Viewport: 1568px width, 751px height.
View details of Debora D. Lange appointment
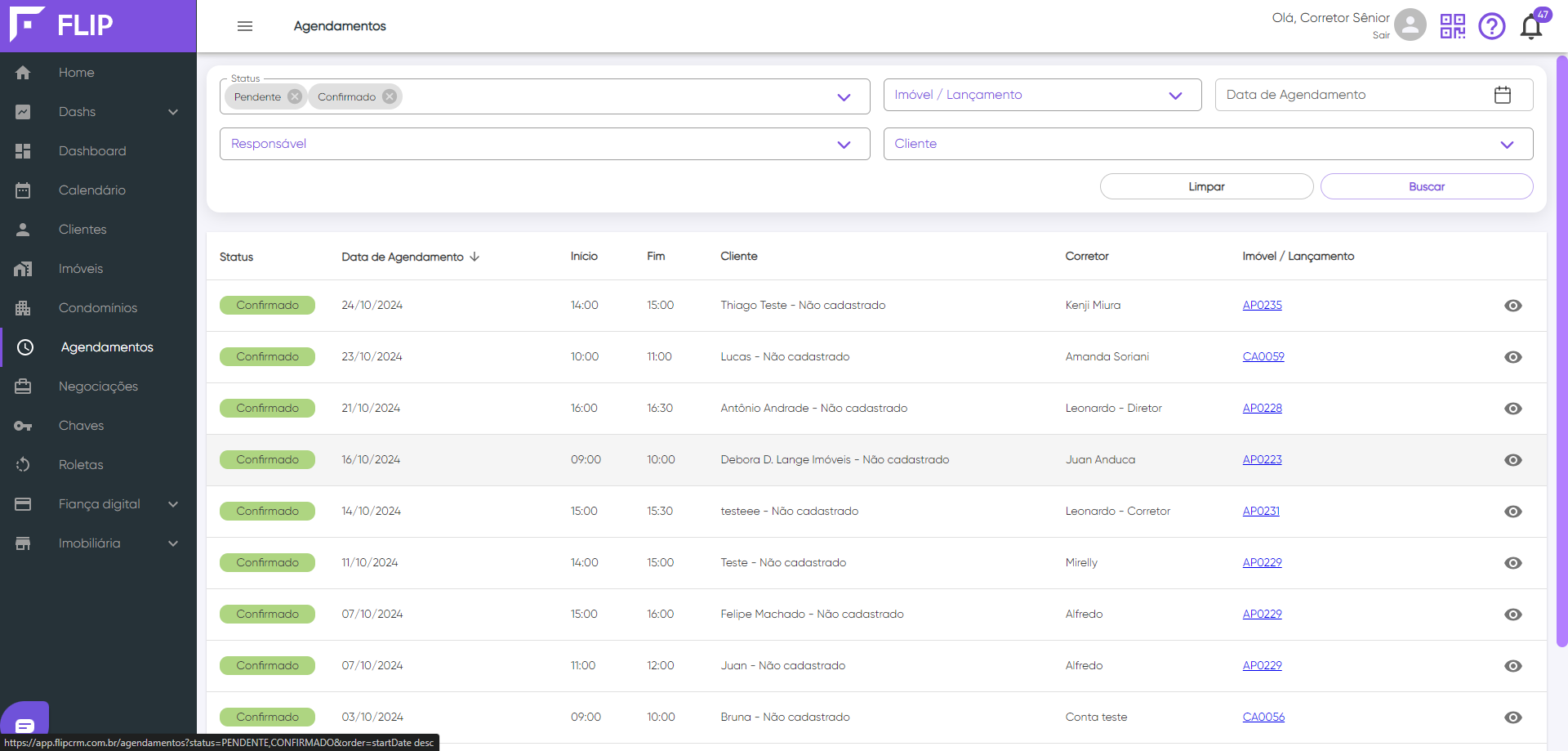1513,460
